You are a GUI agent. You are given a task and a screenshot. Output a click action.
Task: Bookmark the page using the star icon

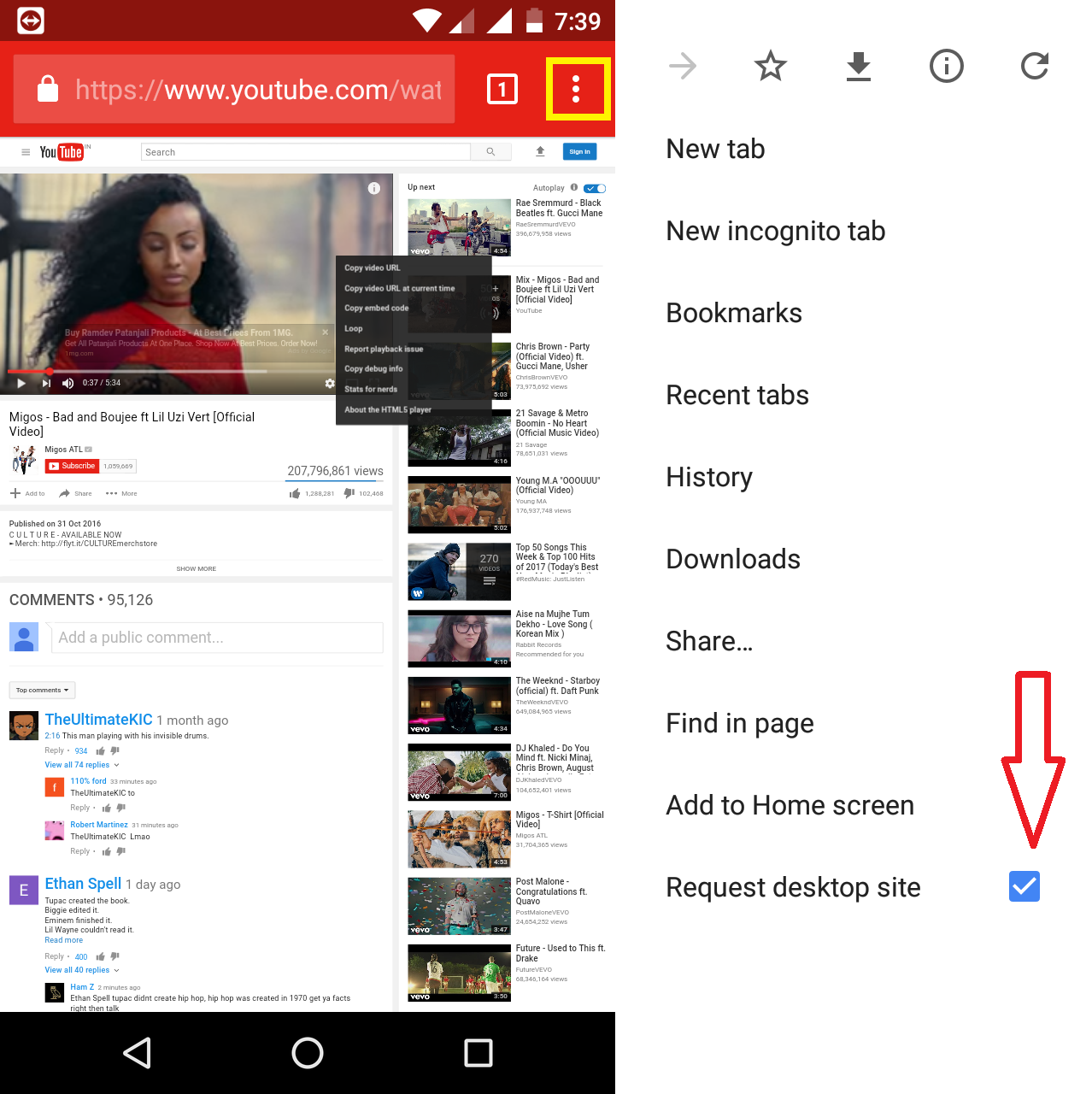point(770,66)
